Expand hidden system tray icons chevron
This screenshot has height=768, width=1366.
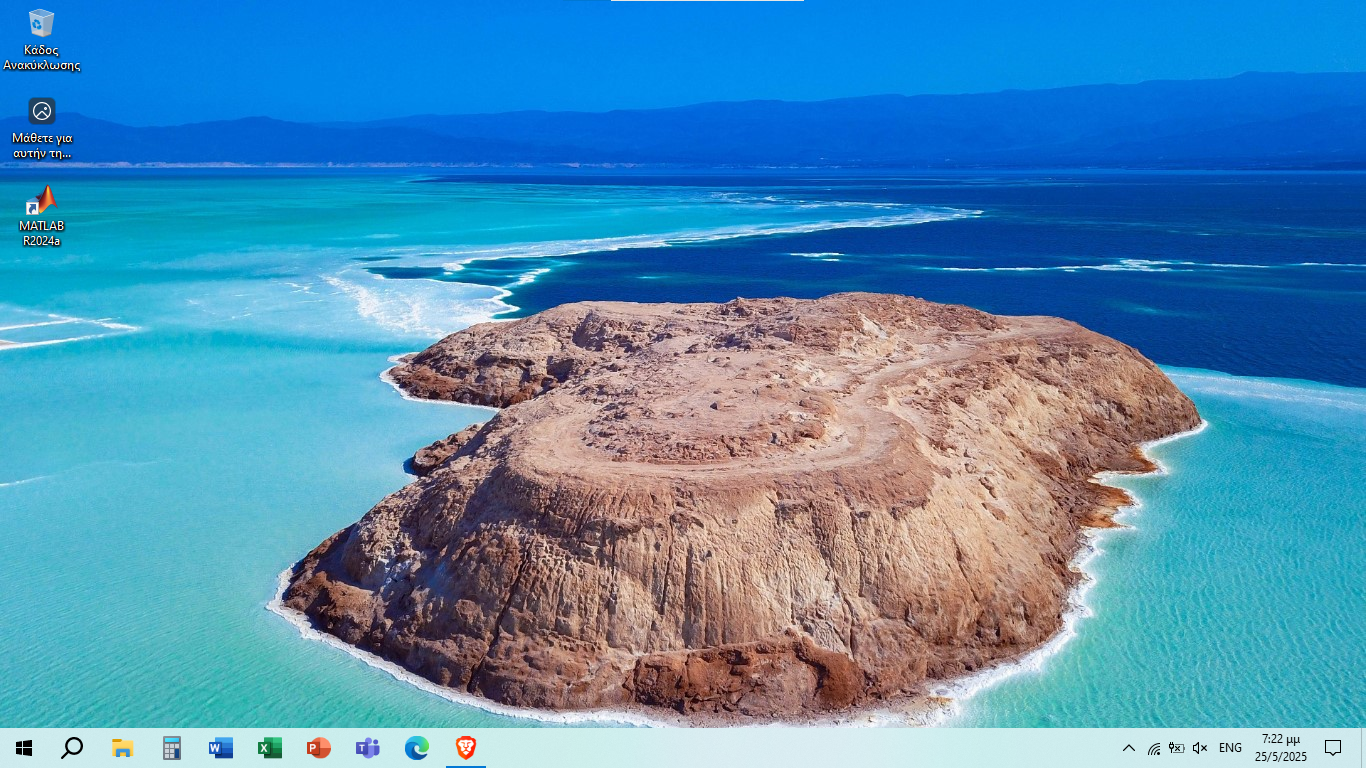1129,748
